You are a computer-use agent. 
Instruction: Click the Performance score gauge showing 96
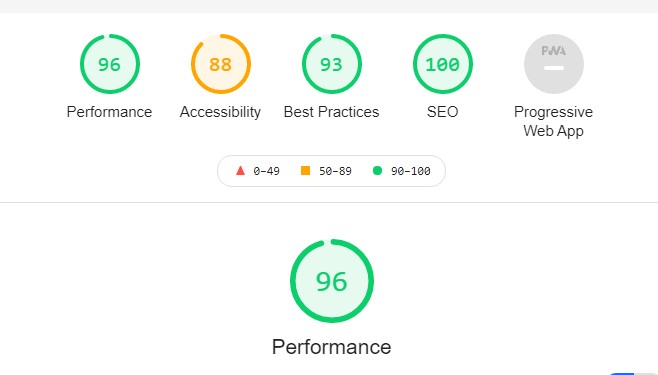pos(110,64)
